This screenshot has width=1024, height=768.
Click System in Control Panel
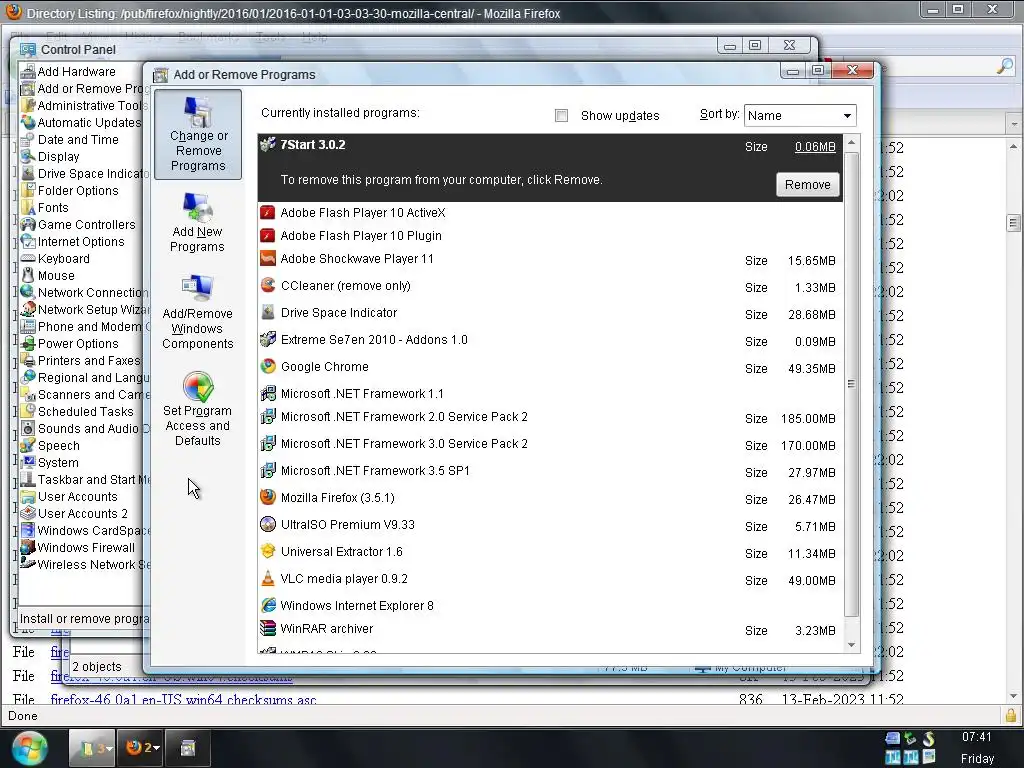coord(50,462)
